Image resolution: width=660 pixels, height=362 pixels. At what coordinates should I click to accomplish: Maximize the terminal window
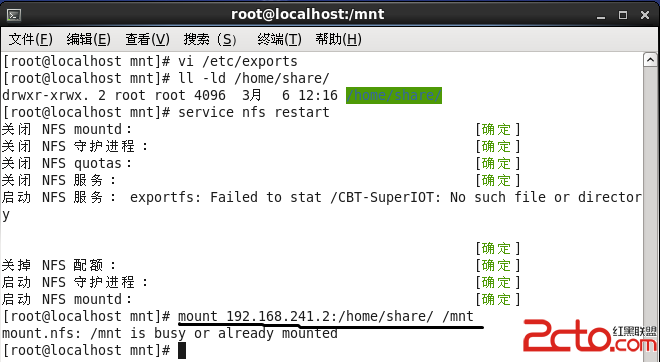tap(623, 15)
